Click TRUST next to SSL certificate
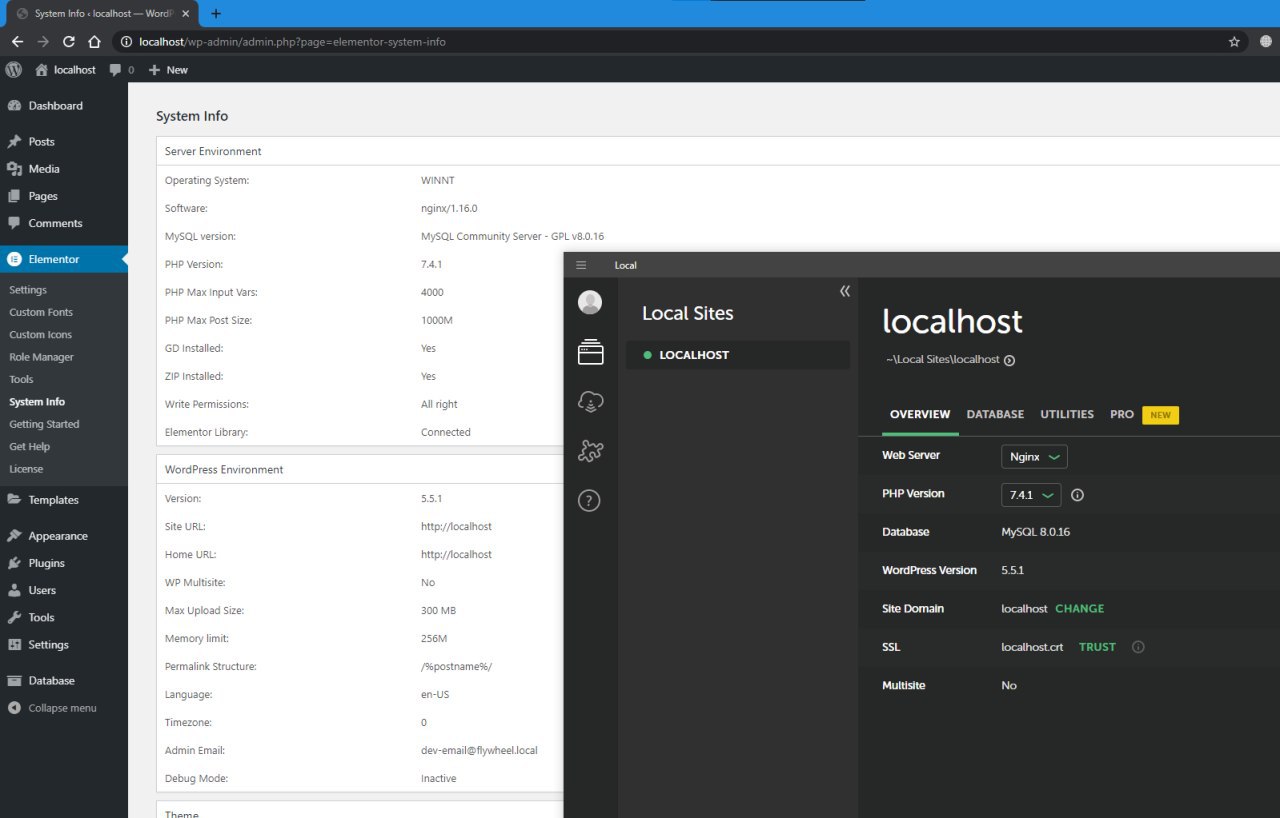Screen dimensions: 1280x818 [1097, 647]
